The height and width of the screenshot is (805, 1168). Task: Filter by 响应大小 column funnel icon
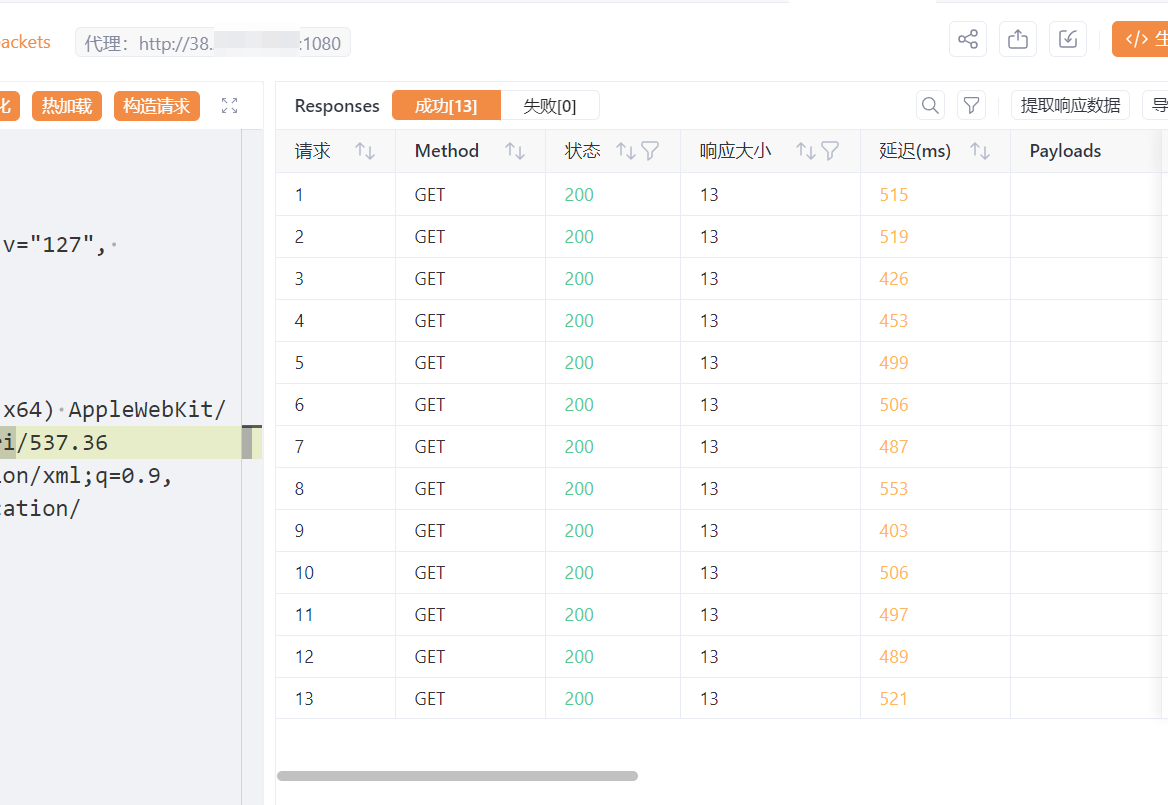tap(830, 151)
